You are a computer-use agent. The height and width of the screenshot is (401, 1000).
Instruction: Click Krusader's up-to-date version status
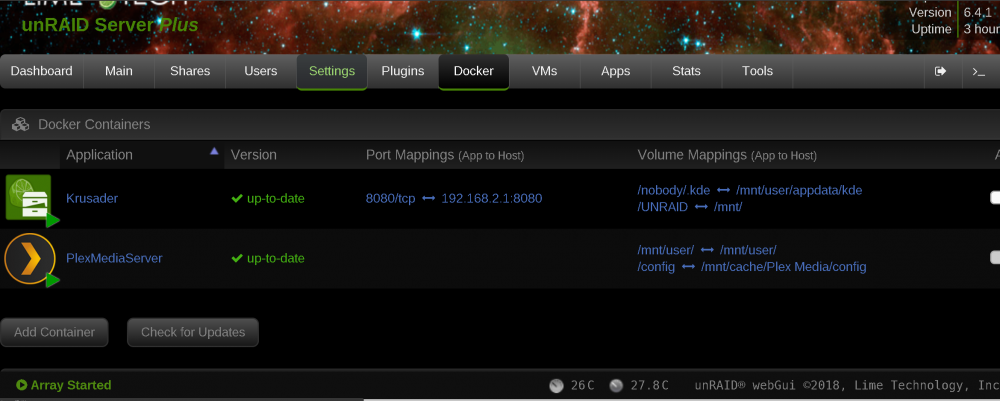(x=268, y=198)
